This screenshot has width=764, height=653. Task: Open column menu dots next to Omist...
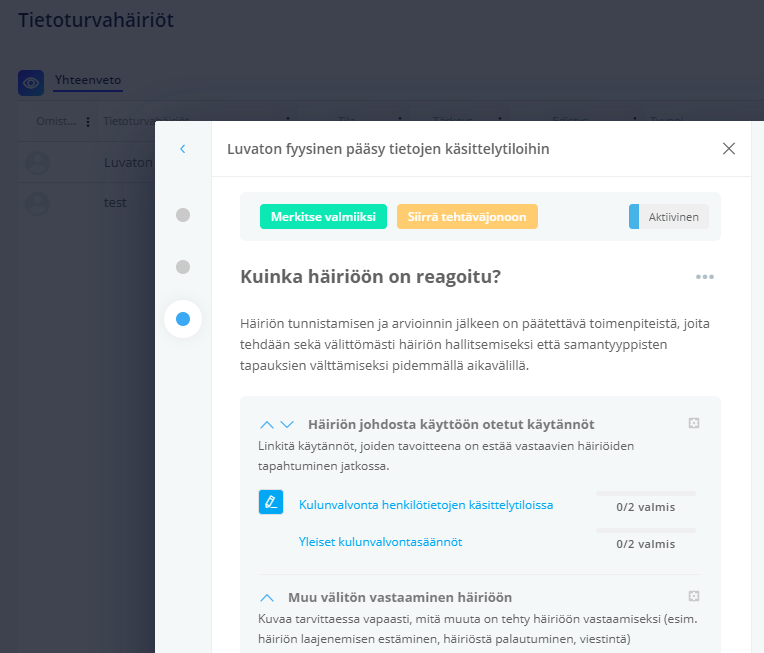tap(88, 122)
